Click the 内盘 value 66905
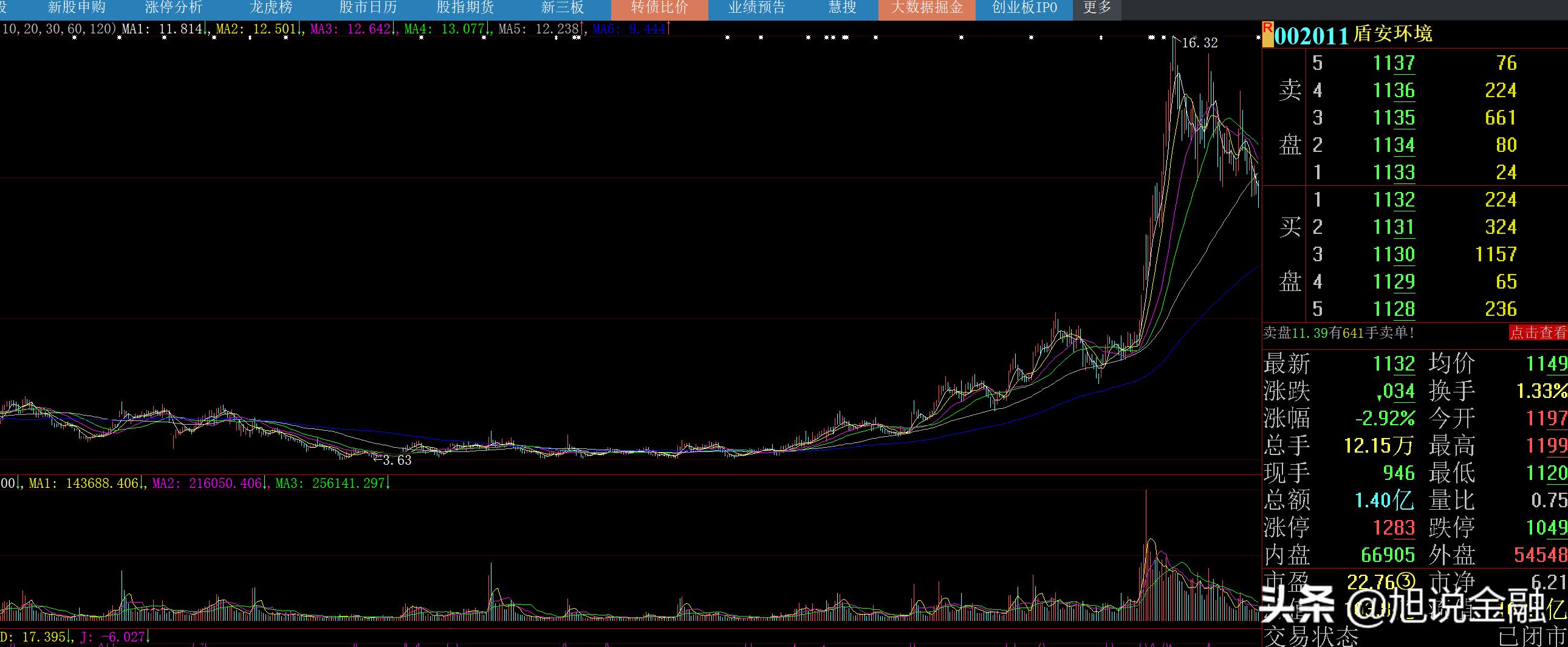The height and width of the screenshot is (647, 1568). click(1388, 555)
